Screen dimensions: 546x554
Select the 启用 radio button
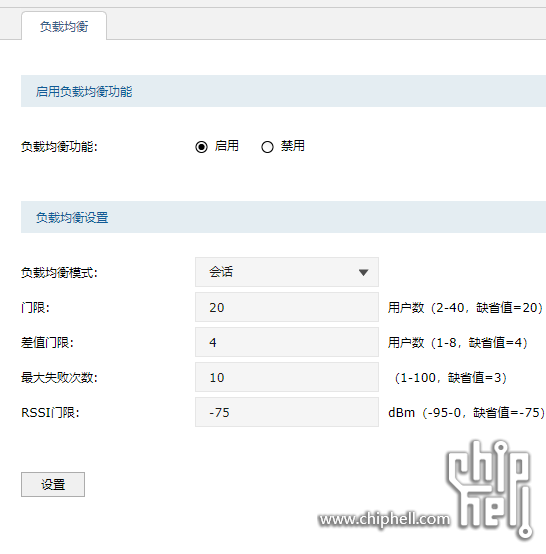[201, 147]
